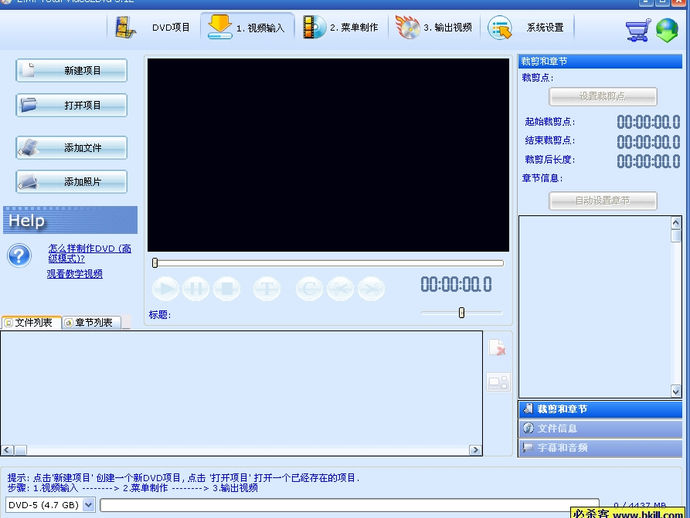
Task: Click 添加照片 button
Action: [x=72, y=182]
